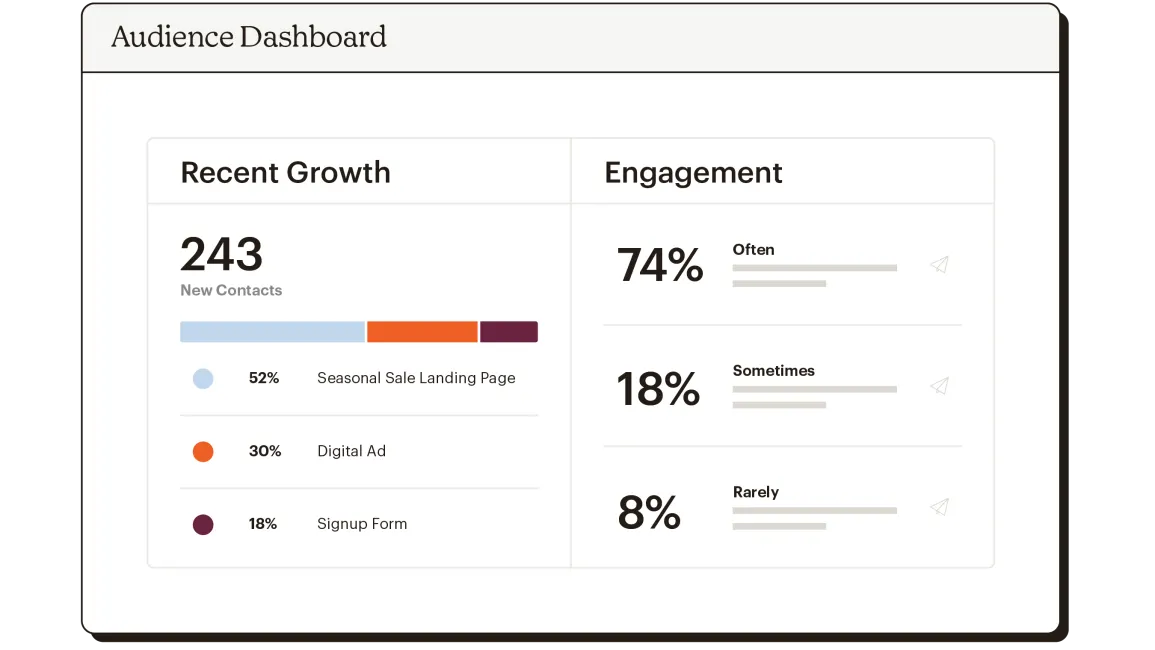This screenshot has width=1155, height=650.
Task: Click the send icon beside Sometimes
Action: 939,386
